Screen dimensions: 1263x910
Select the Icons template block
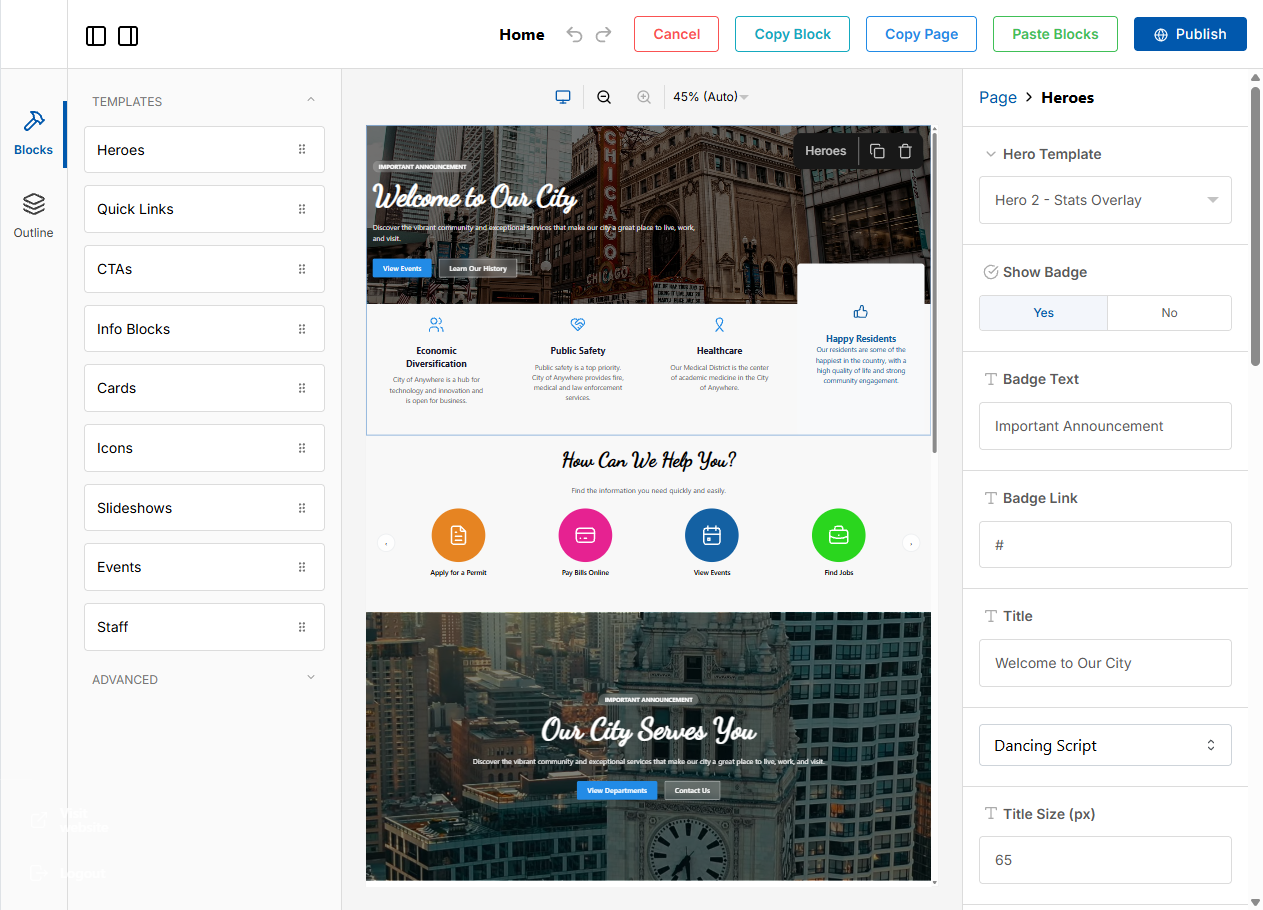coord(204,448)
